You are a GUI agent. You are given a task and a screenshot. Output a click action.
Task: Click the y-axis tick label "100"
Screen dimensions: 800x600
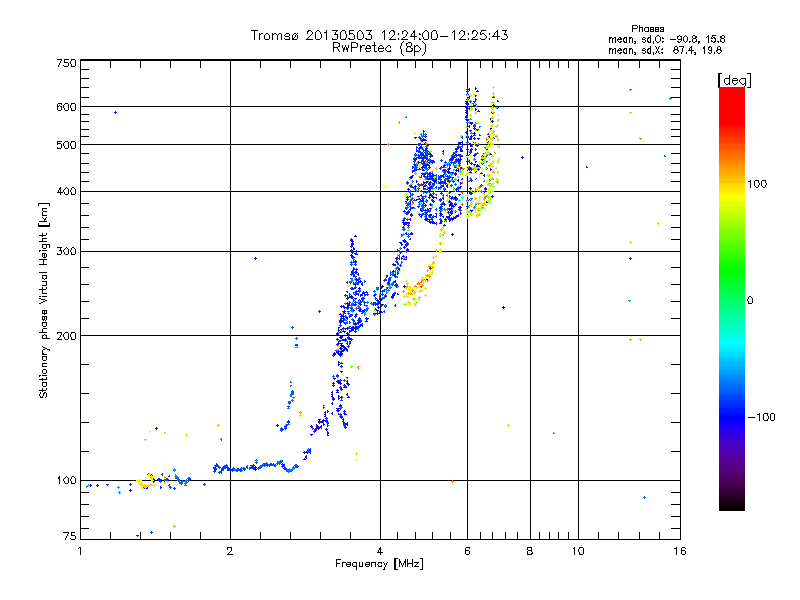[67, 480]
